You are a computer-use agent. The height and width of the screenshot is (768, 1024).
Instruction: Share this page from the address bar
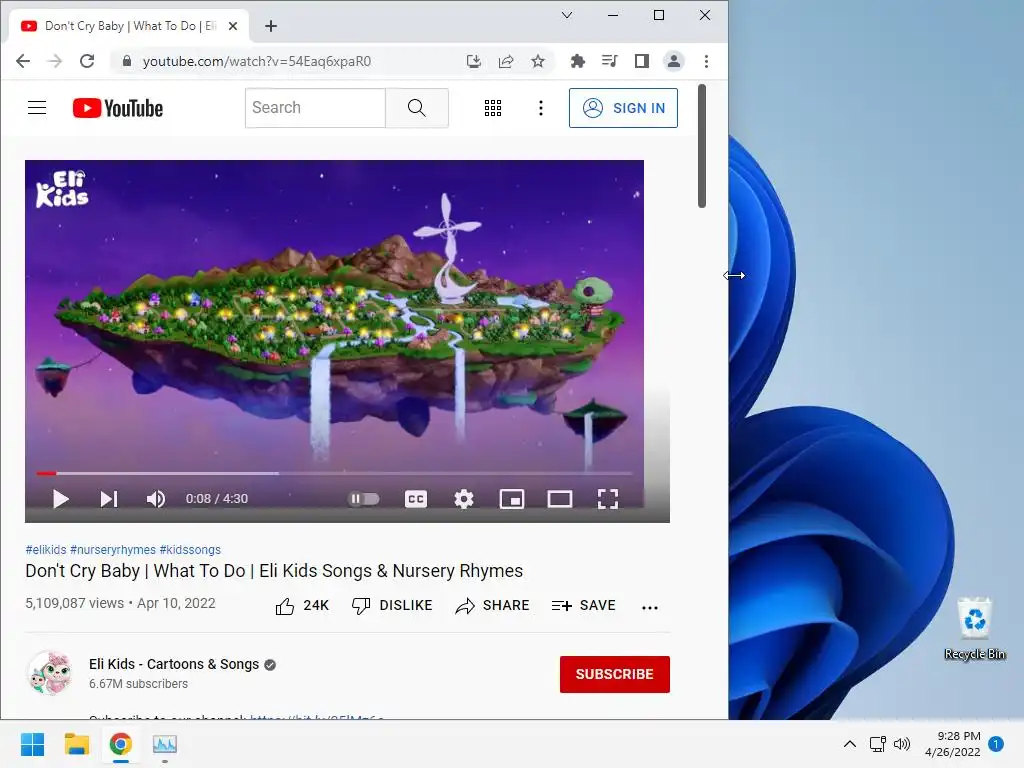tap(506, 61)
